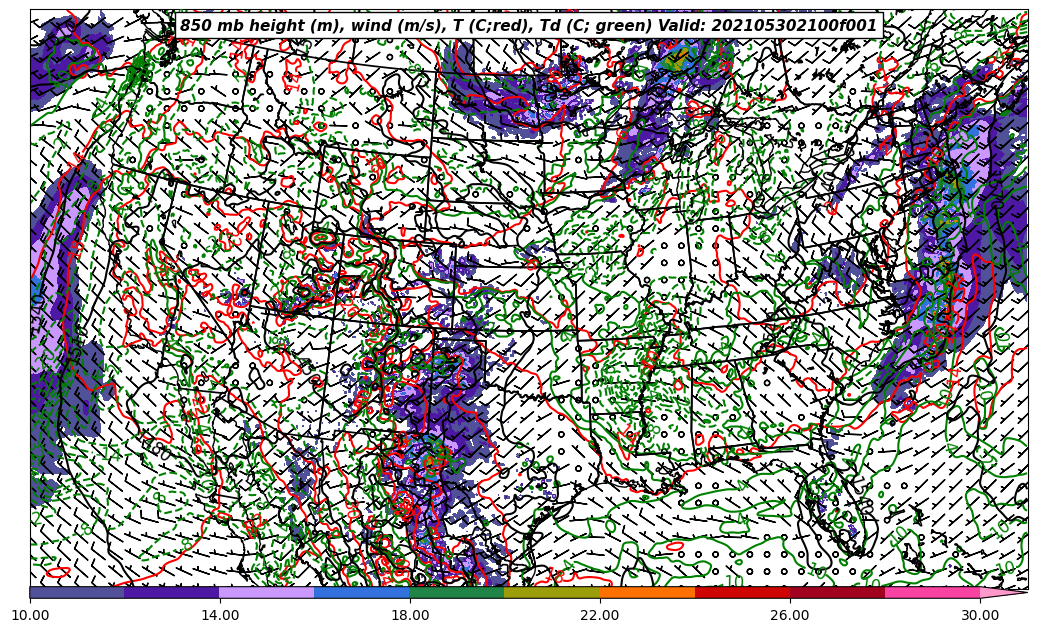Click the blue 16–18 colorbar segment
1037x632 pixels.
point(362,593)
